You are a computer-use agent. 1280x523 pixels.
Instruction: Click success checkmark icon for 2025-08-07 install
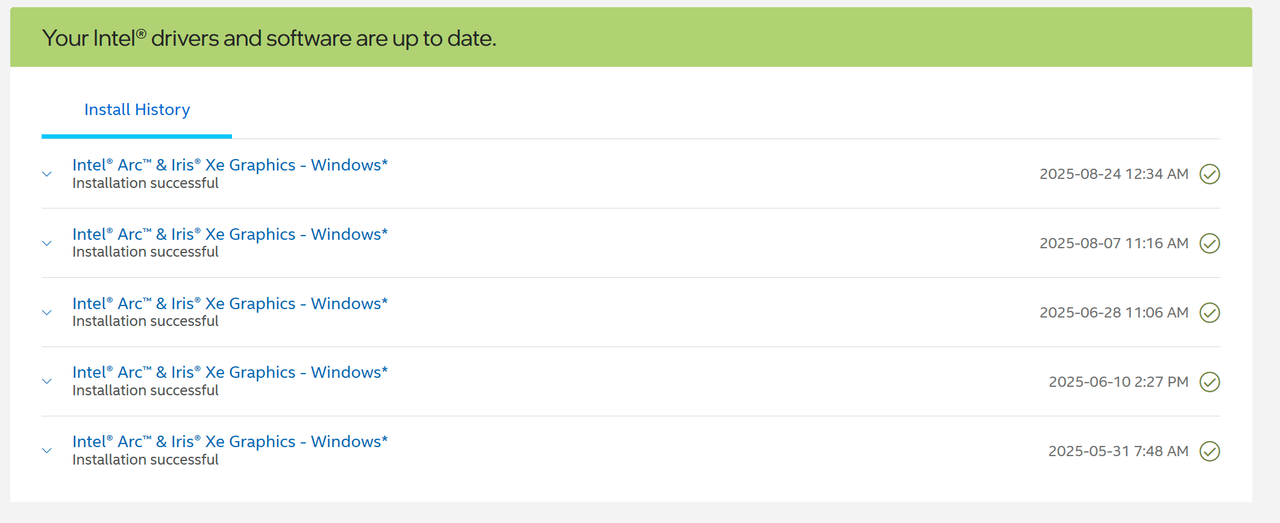tap(1210, 243)
